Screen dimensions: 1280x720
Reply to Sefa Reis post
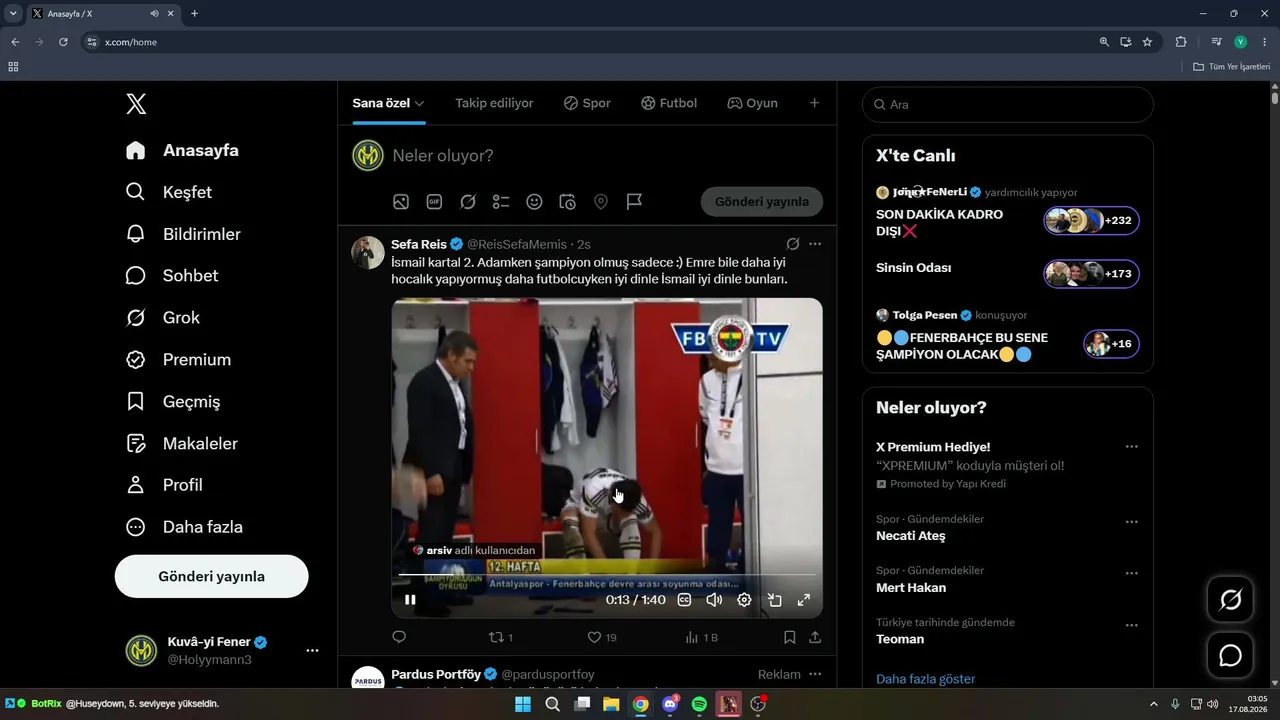399,637
